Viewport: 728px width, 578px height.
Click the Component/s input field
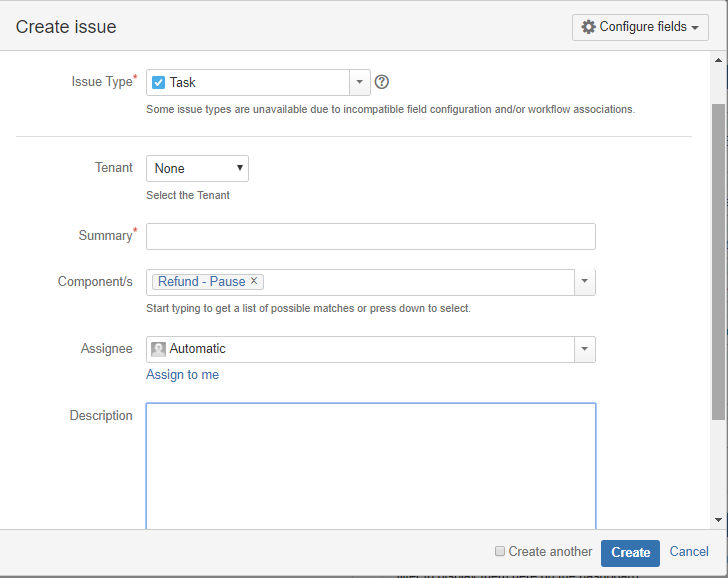pos(420,282)
